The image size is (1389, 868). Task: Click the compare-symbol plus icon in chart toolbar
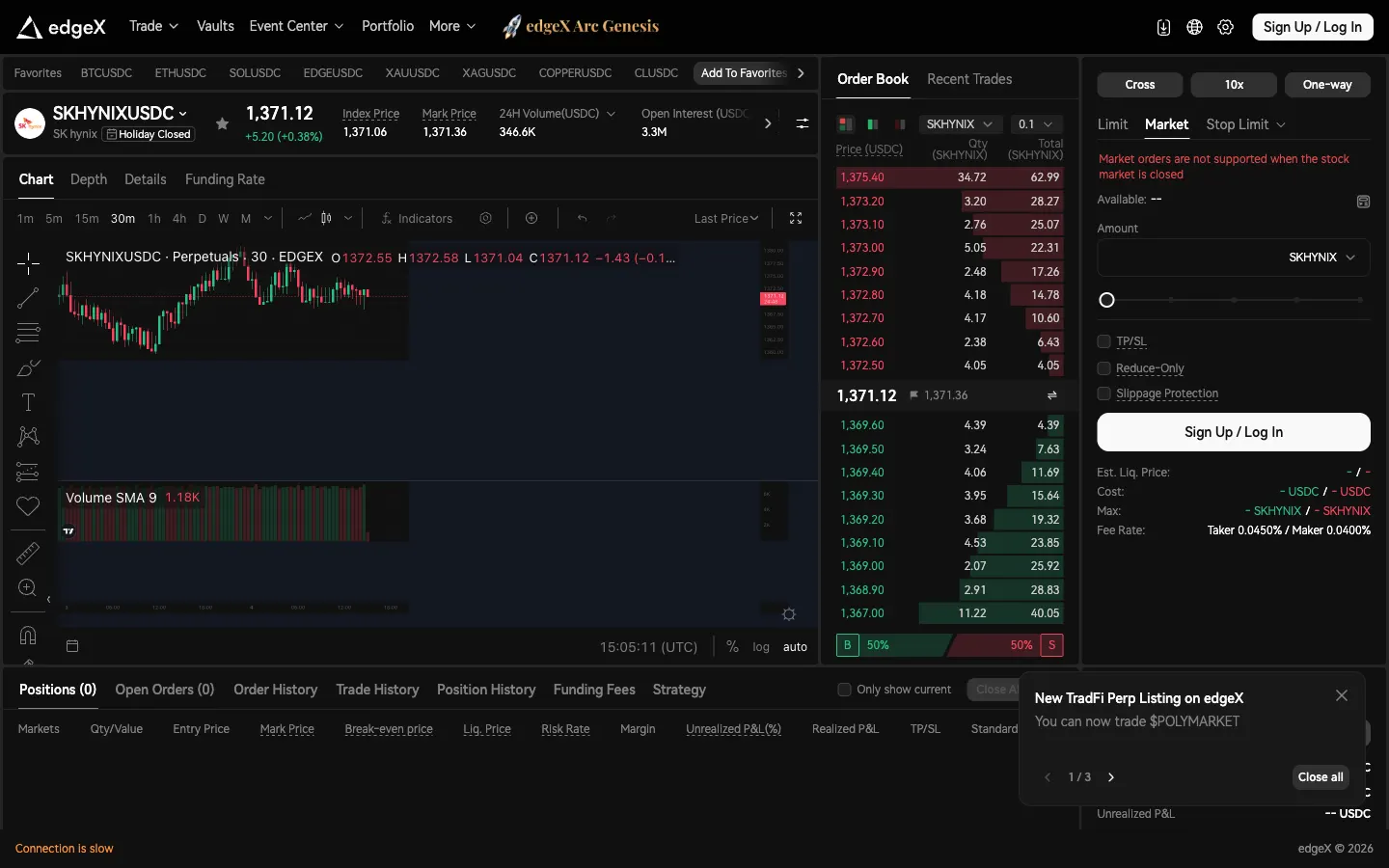[x=531, y=218]
